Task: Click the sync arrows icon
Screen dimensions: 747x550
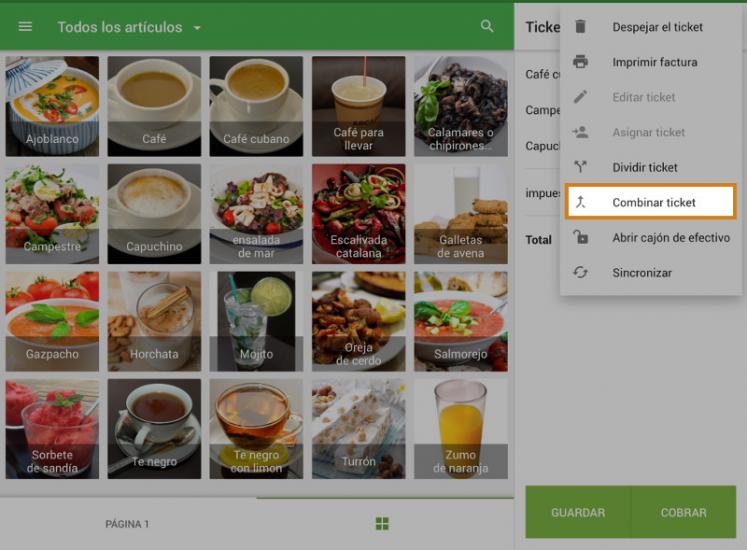Action: coord(580,272)
